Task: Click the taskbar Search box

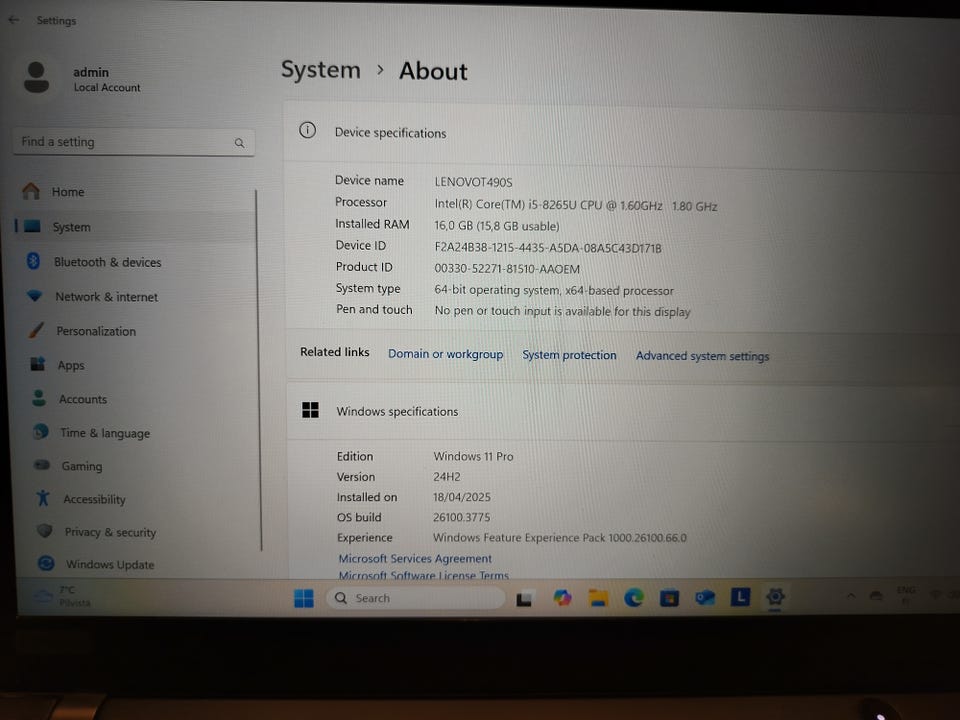Action: [x=416, y=598]
